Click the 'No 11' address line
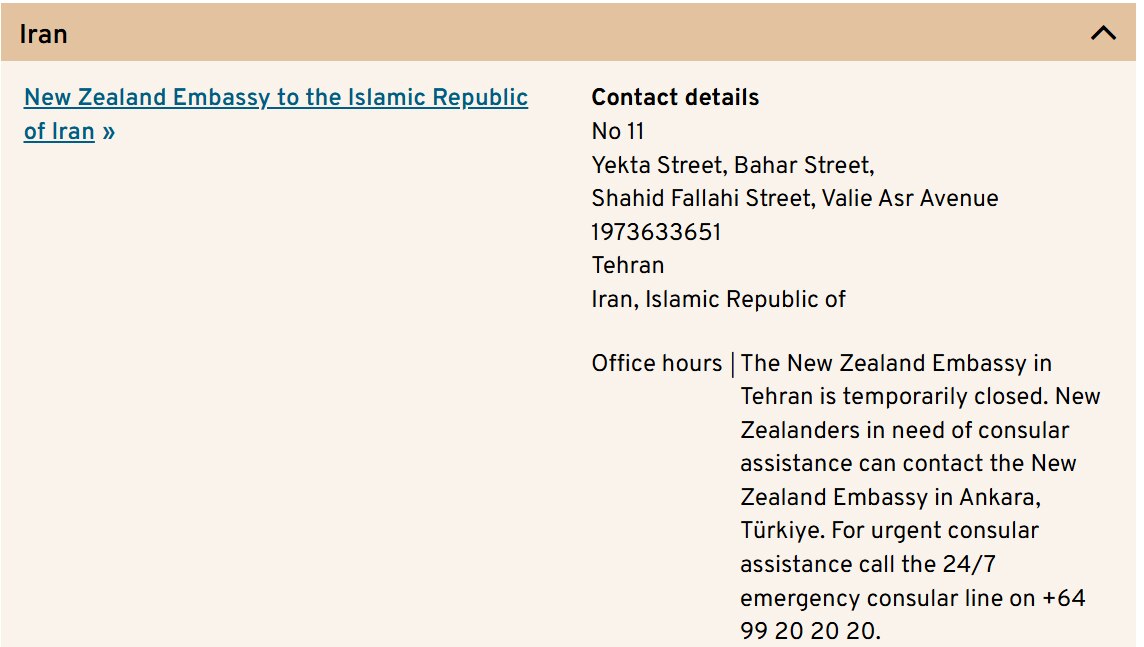The height and width of the screenshot is (647, 1144). [618, 132]
